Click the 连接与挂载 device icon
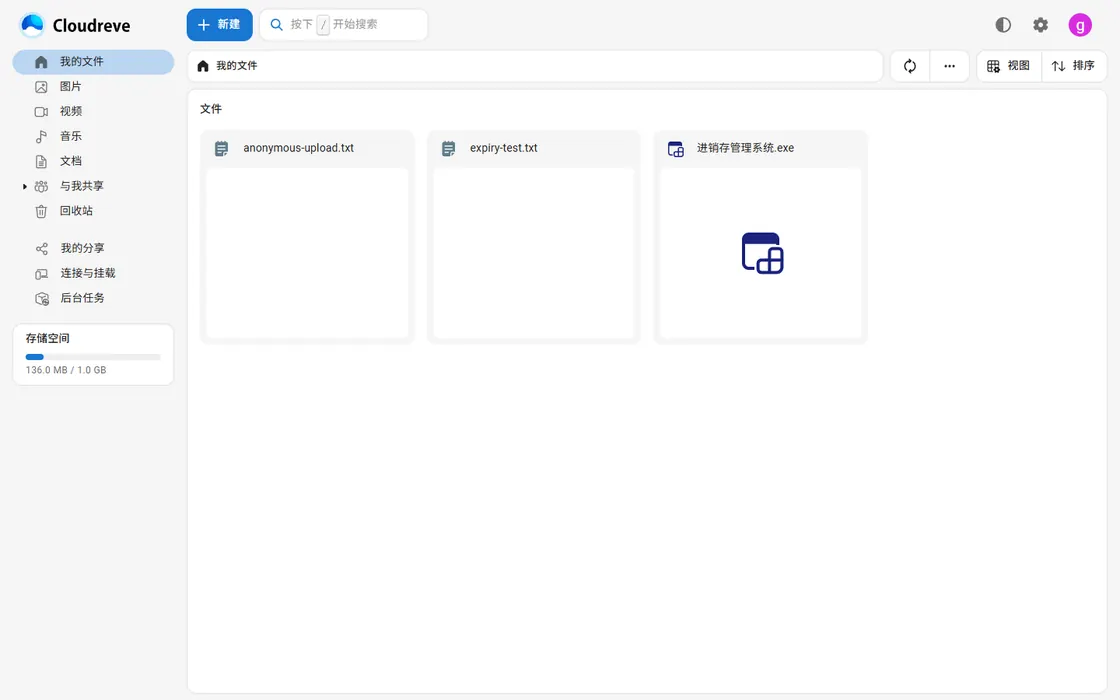The width and height of the screenshot is (1120, 700). click(41, 274)
